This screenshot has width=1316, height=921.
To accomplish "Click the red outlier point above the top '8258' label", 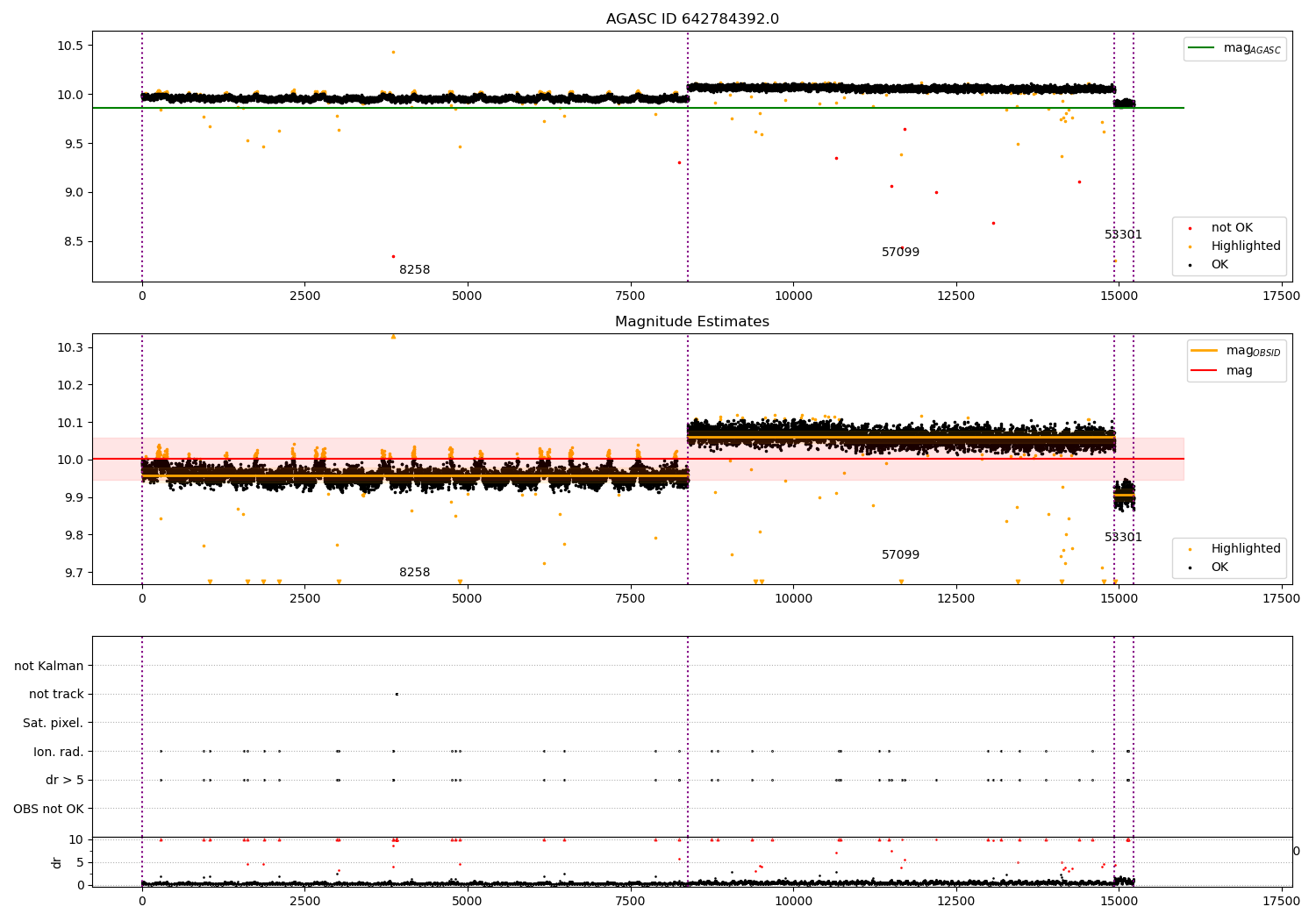I will coord(393,256).
